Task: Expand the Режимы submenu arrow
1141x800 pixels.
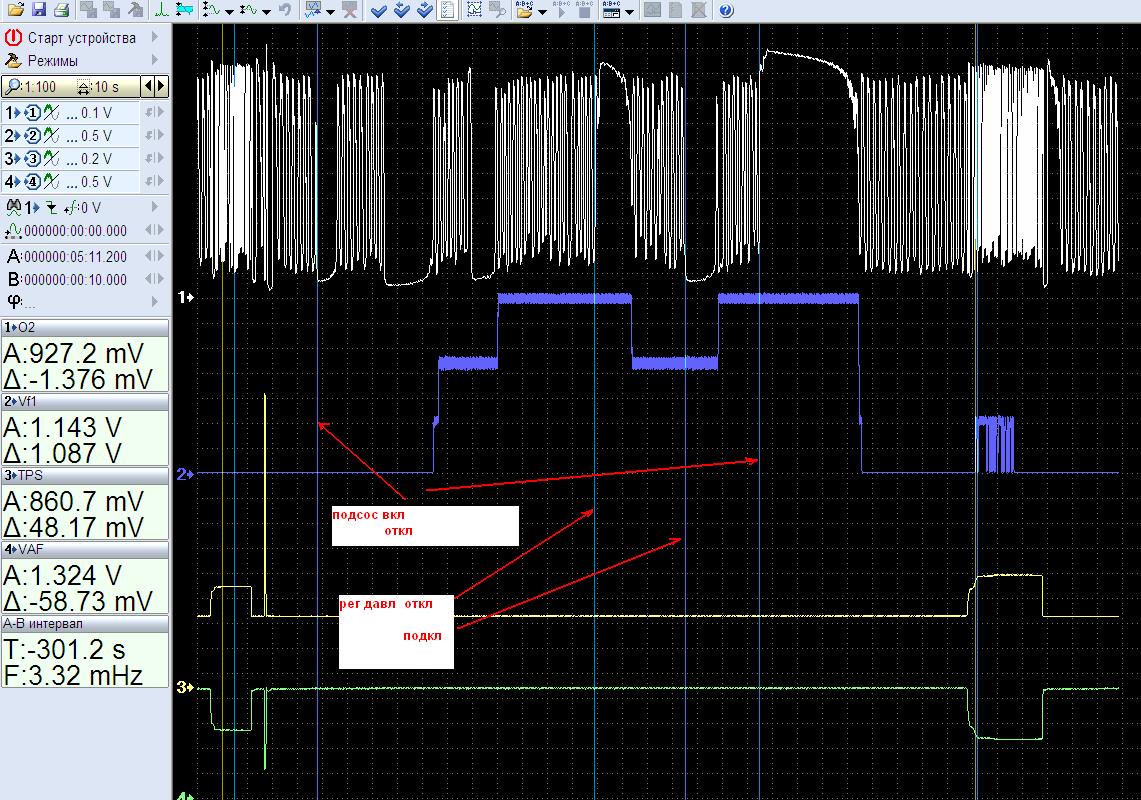Action: pyautogui.click(x=155, y=61)
